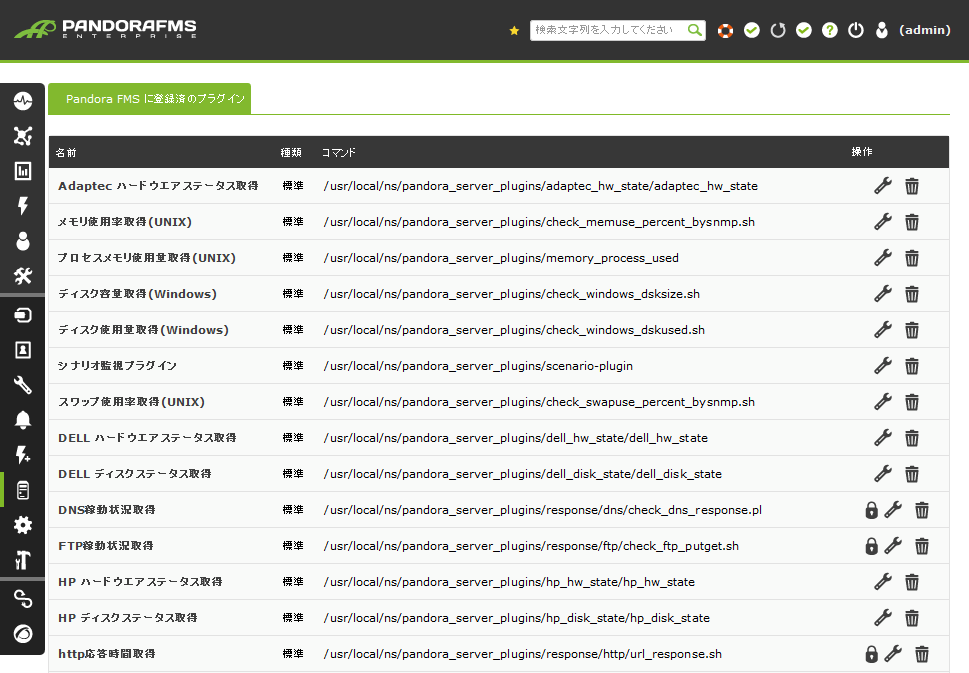The height and width of the screenshot is (673, 969).
Task: Click the crossed hammer and wrench sidebar icon
Action: [x=23, y=276]
